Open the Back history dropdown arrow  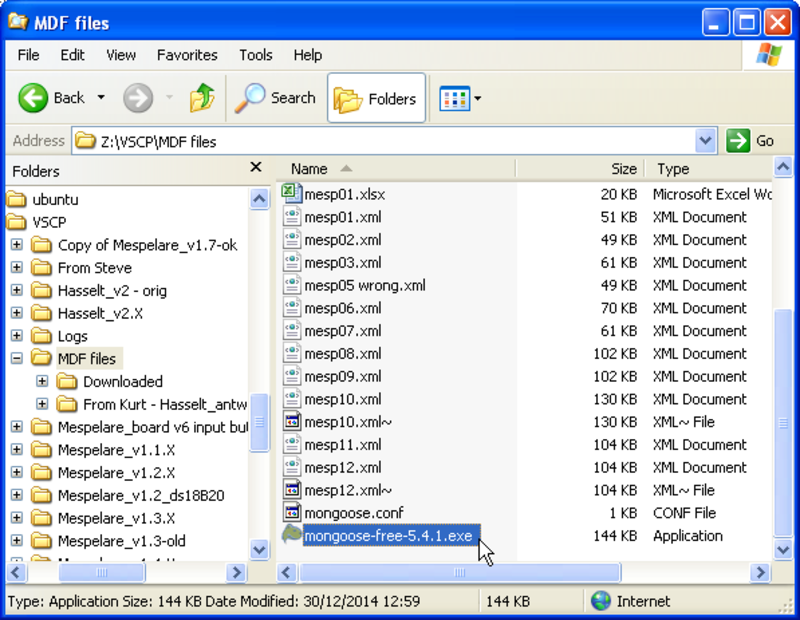pos(101,98)
